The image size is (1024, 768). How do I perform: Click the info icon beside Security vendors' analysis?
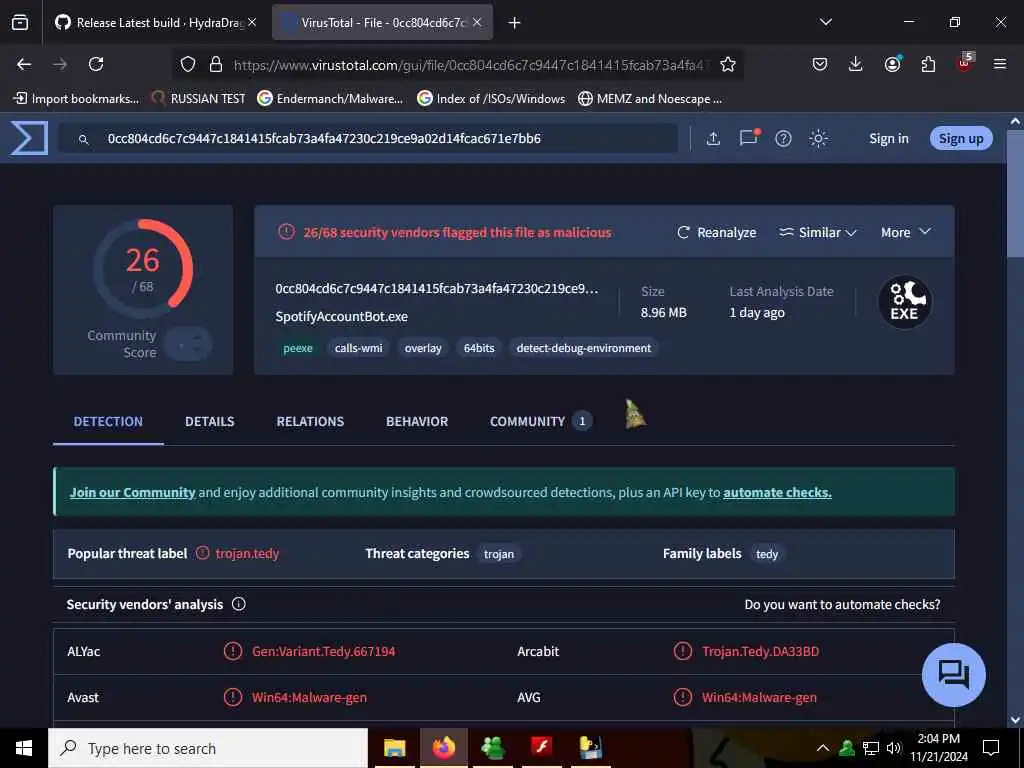[x=238, y=604]
